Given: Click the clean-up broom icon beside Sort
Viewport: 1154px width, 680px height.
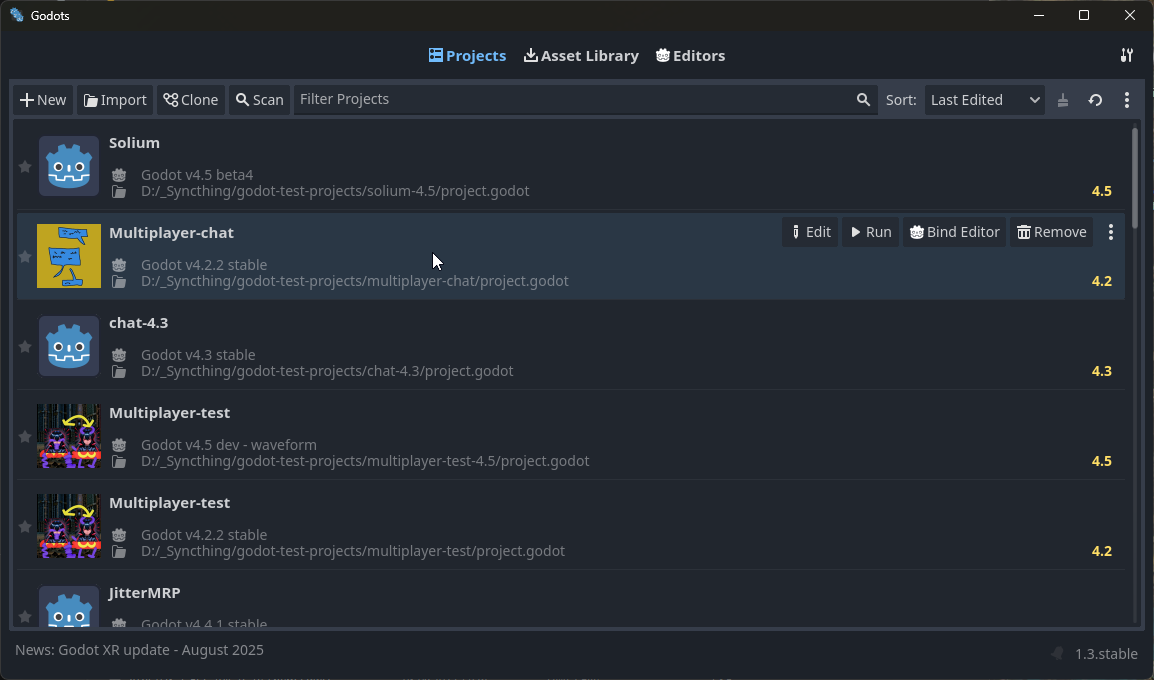Looking at the screenshot, I should 1063,100.
